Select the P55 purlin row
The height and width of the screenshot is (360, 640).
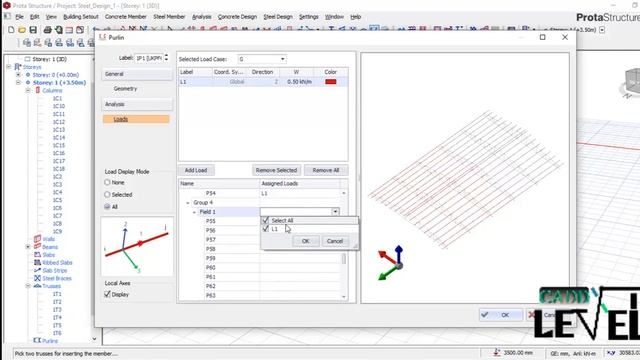(x=210, y=221)
